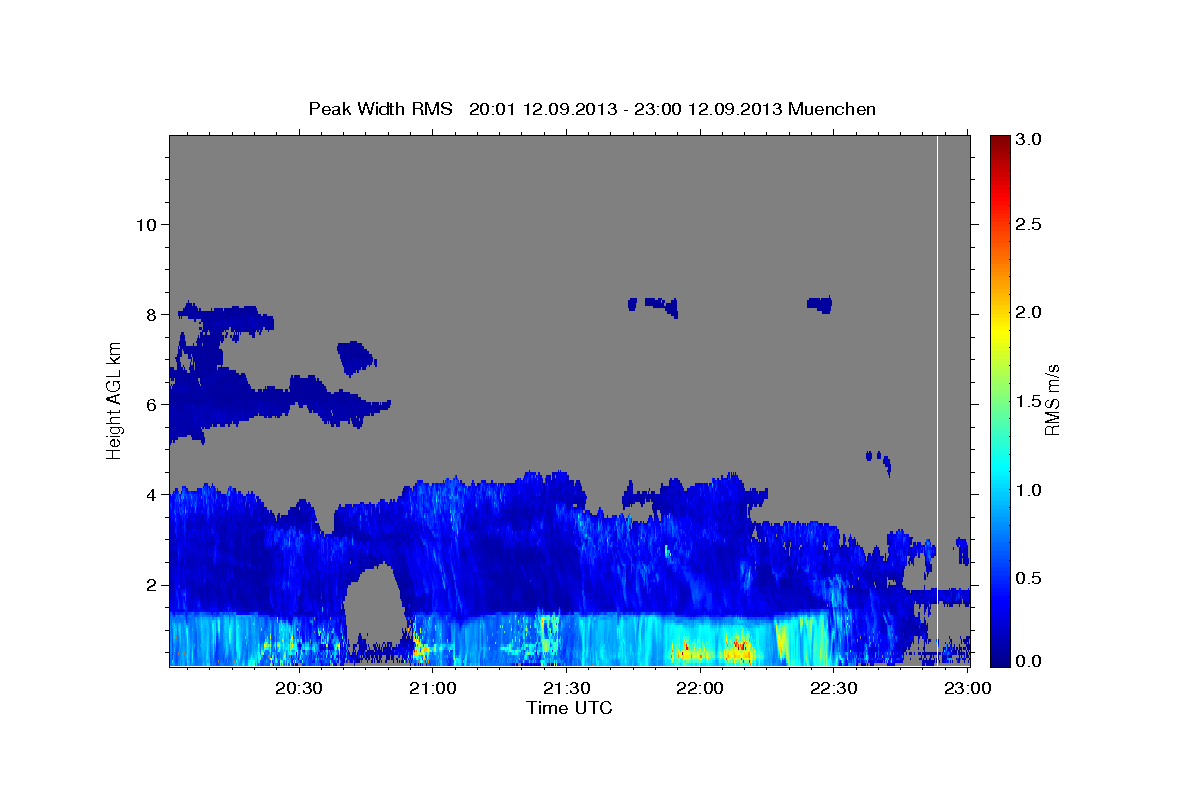1200x800 pixels.
Task: Click the 'Height AGL km' axis label
Action: 114,399
